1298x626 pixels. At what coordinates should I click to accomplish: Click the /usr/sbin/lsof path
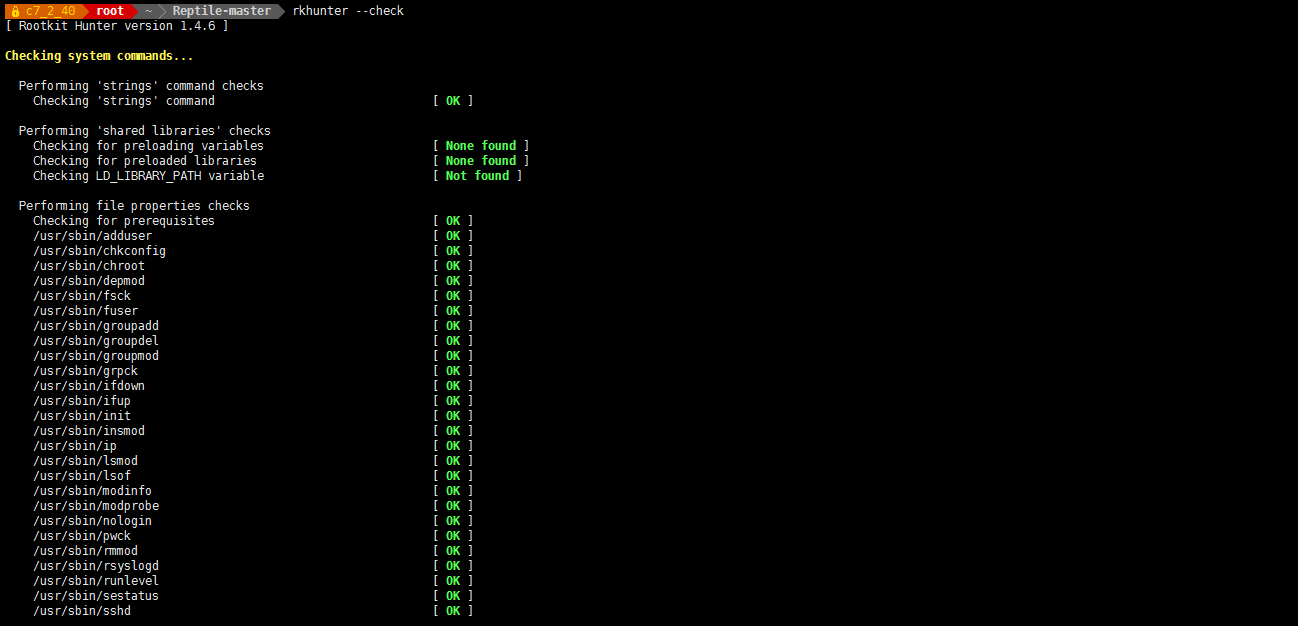82,476
